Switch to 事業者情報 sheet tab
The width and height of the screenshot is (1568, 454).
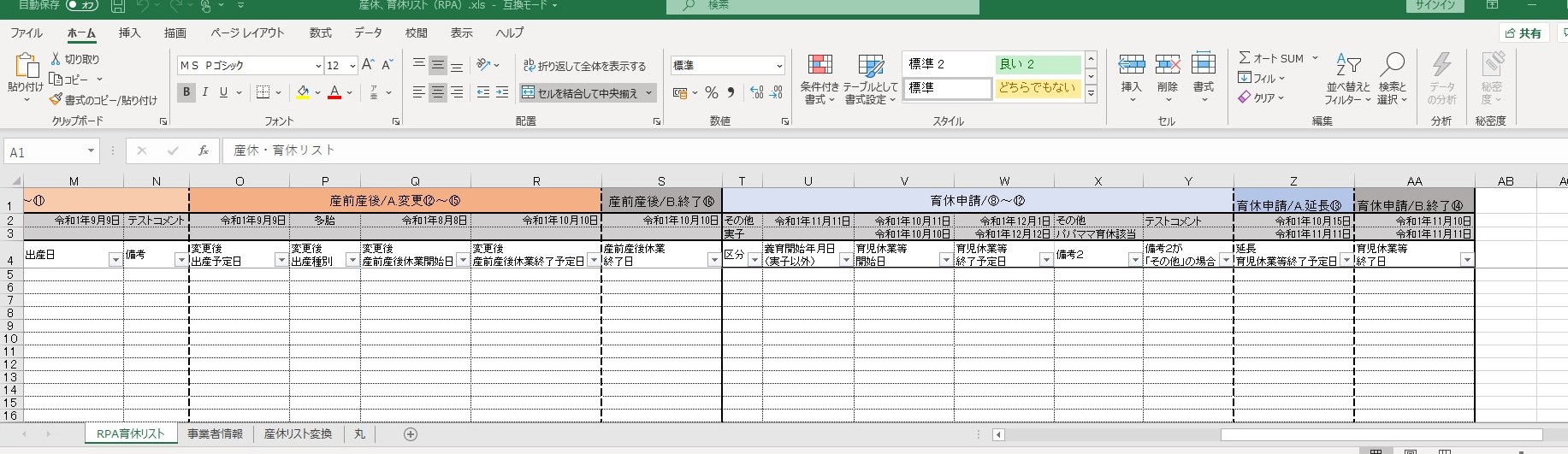[x=215, y=434]
